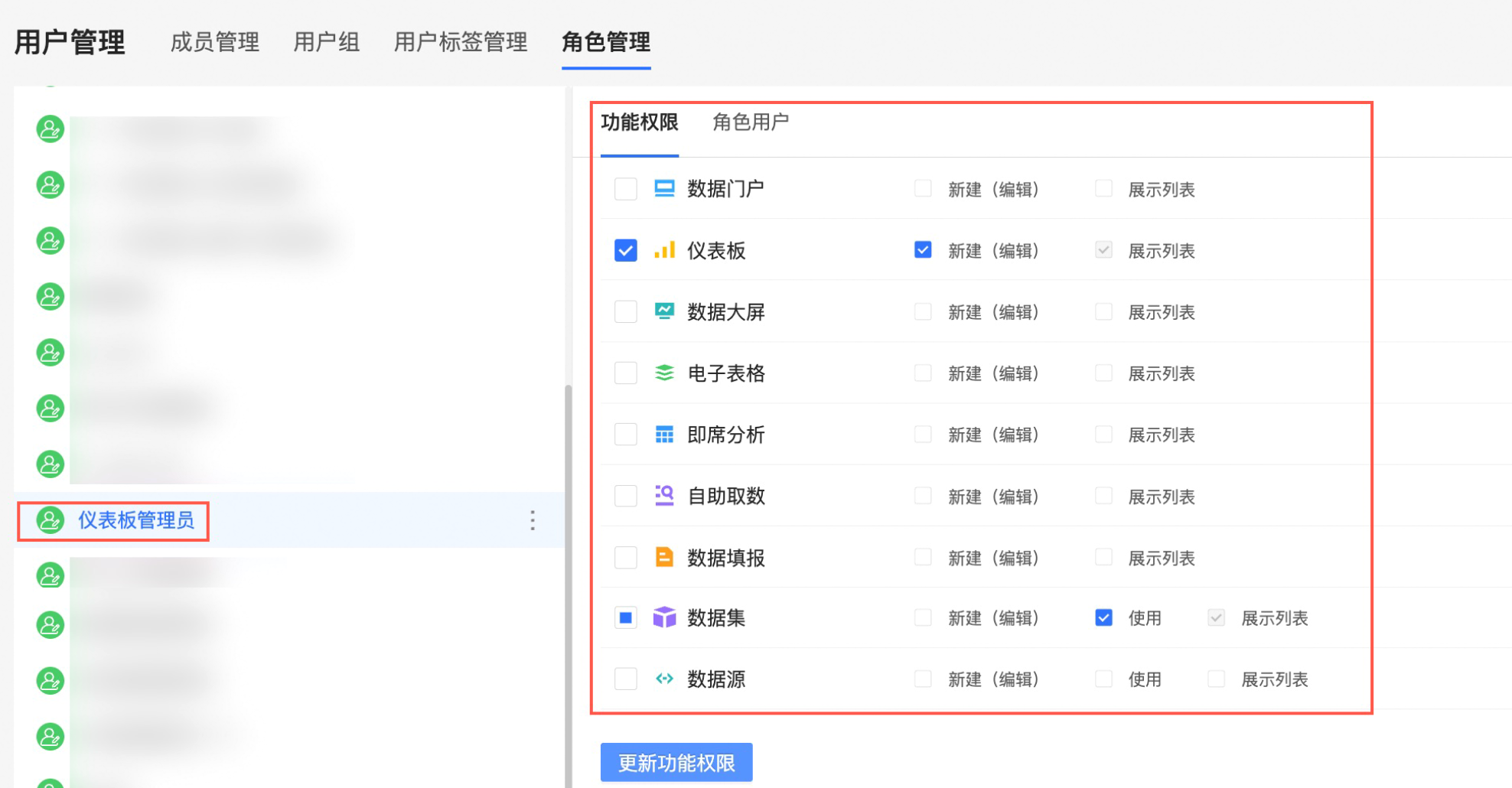Click role icon beside 仪表板管理员
Viewport: 1512px width, 788px height.
click(x=51, y=520)
